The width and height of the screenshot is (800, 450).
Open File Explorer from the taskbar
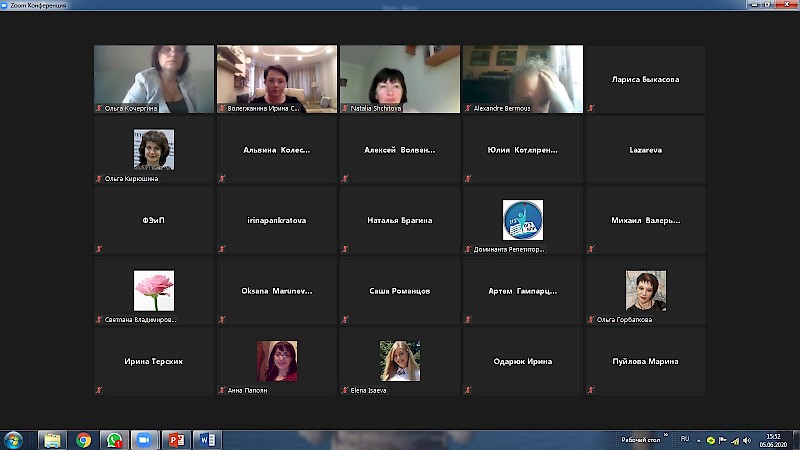[52, 440]
